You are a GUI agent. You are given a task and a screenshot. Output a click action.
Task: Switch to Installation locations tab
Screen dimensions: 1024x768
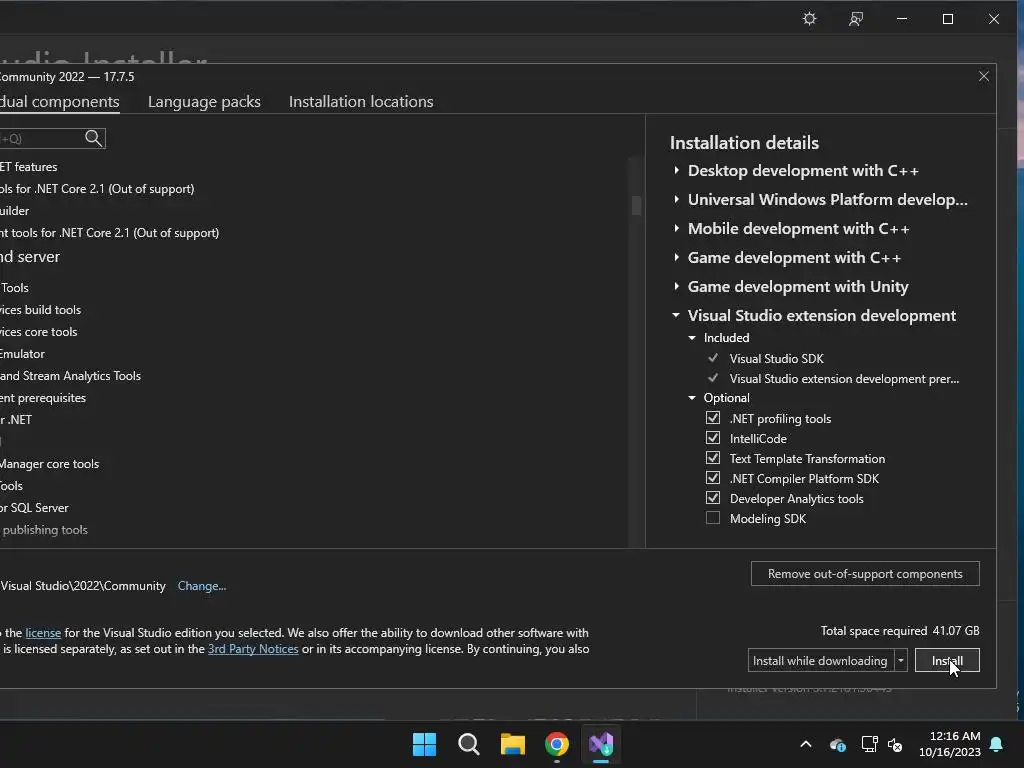361,102
